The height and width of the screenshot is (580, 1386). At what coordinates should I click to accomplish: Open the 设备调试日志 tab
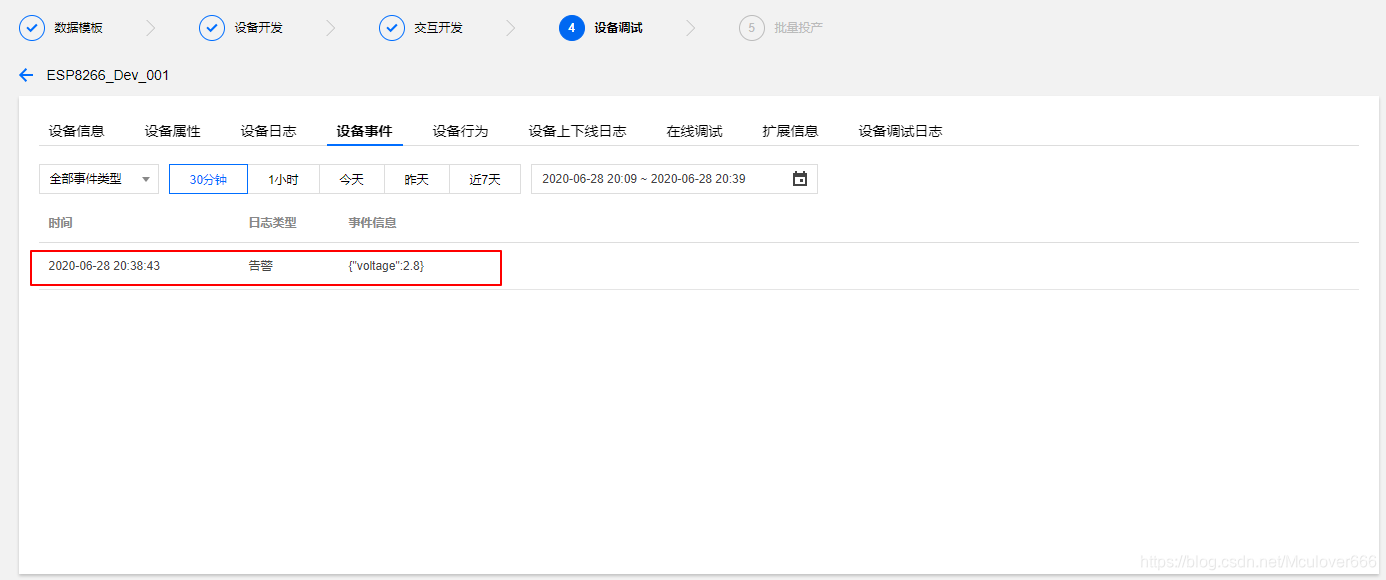901,131
